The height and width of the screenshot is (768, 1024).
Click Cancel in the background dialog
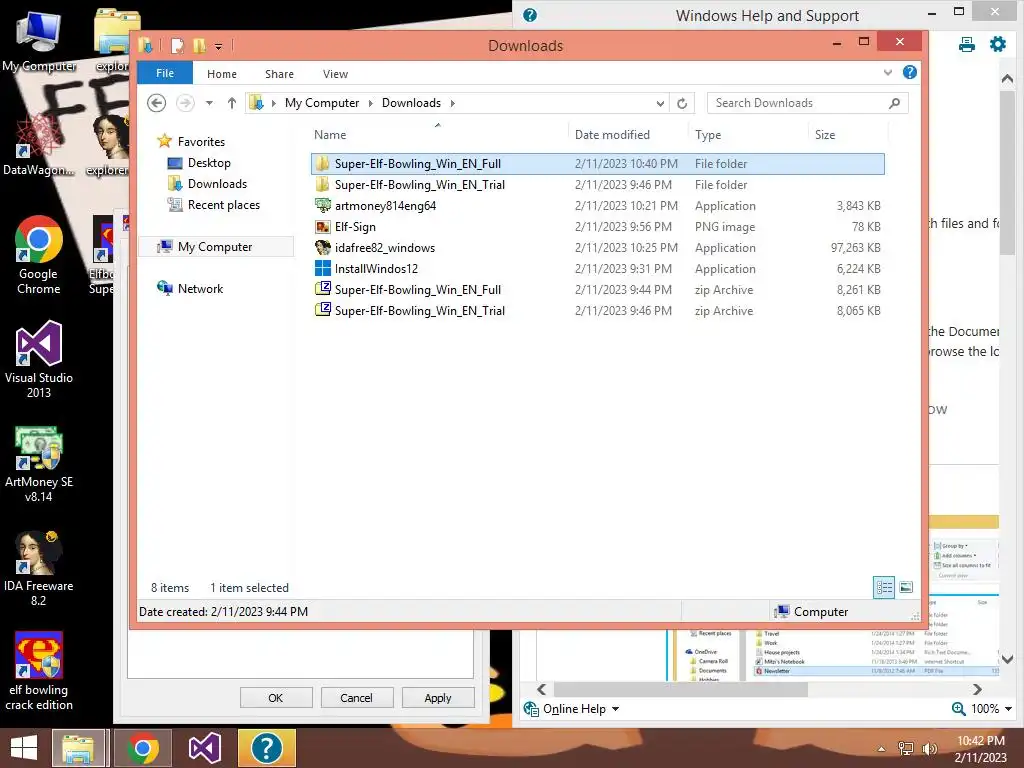coord(357,697)
